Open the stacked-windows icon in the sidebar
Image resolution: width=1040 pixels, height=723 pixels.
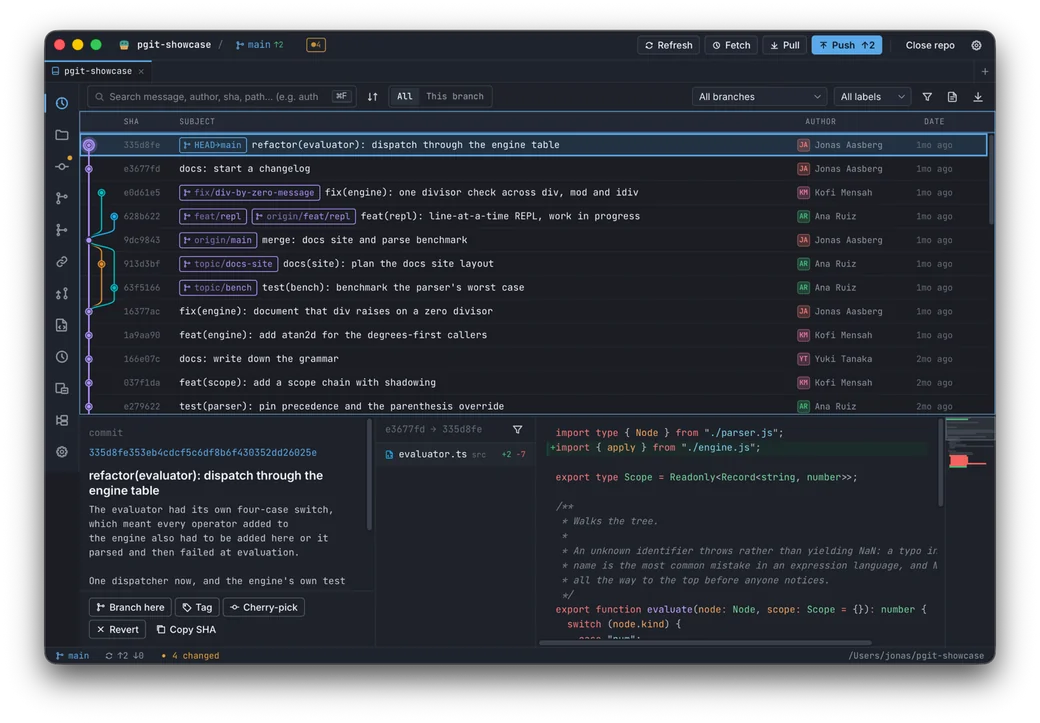click(x=62, y=389)
